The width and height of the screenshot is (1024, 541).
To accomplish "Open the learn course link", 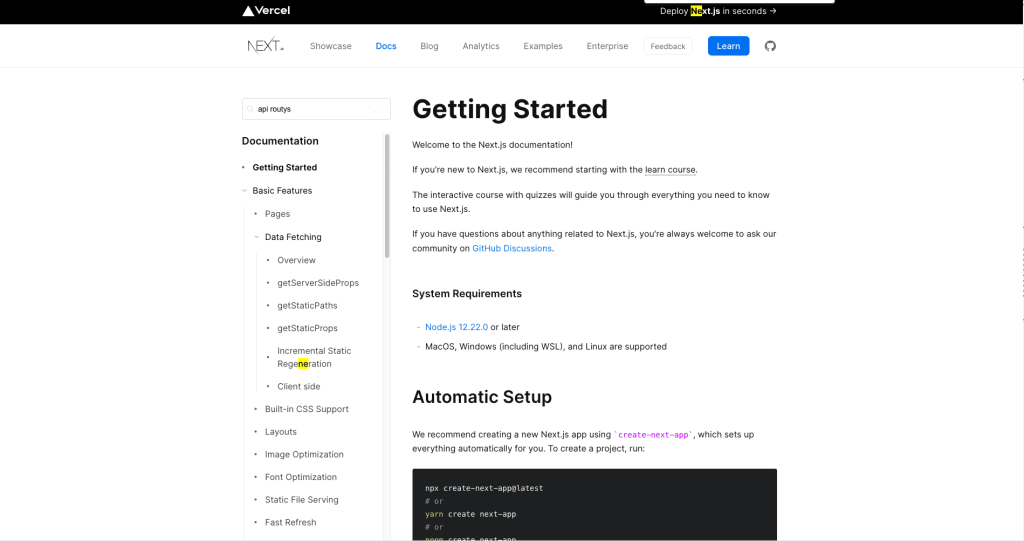I will pos(670,170).
